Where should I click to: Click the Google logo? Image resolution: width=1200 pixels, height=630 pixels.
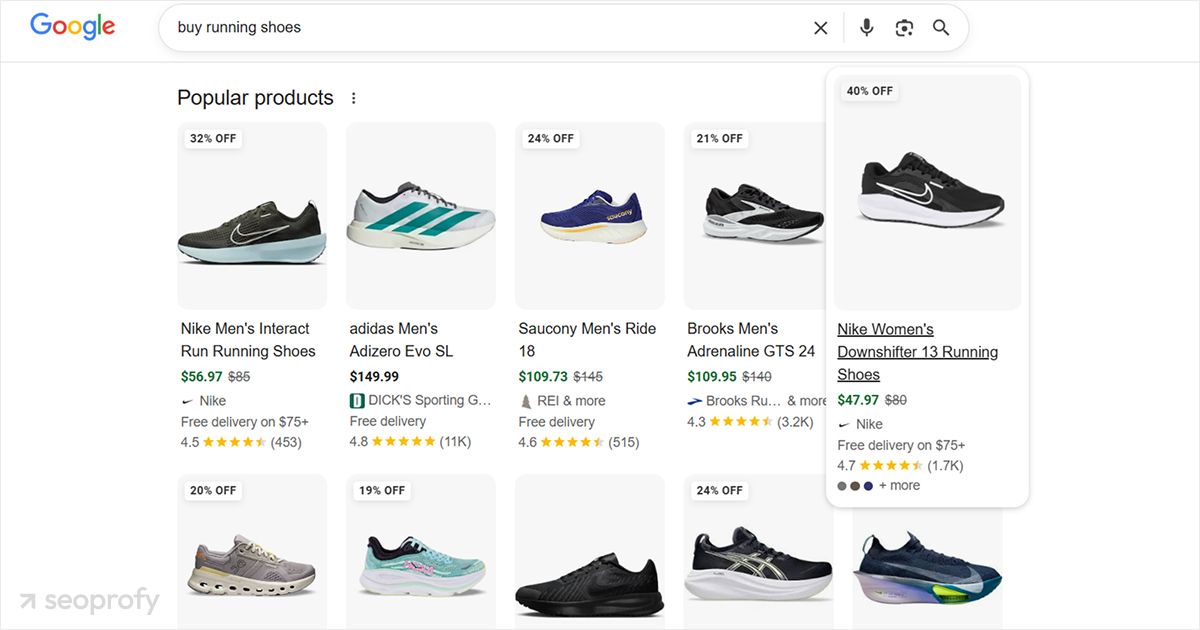pos(72,27)
